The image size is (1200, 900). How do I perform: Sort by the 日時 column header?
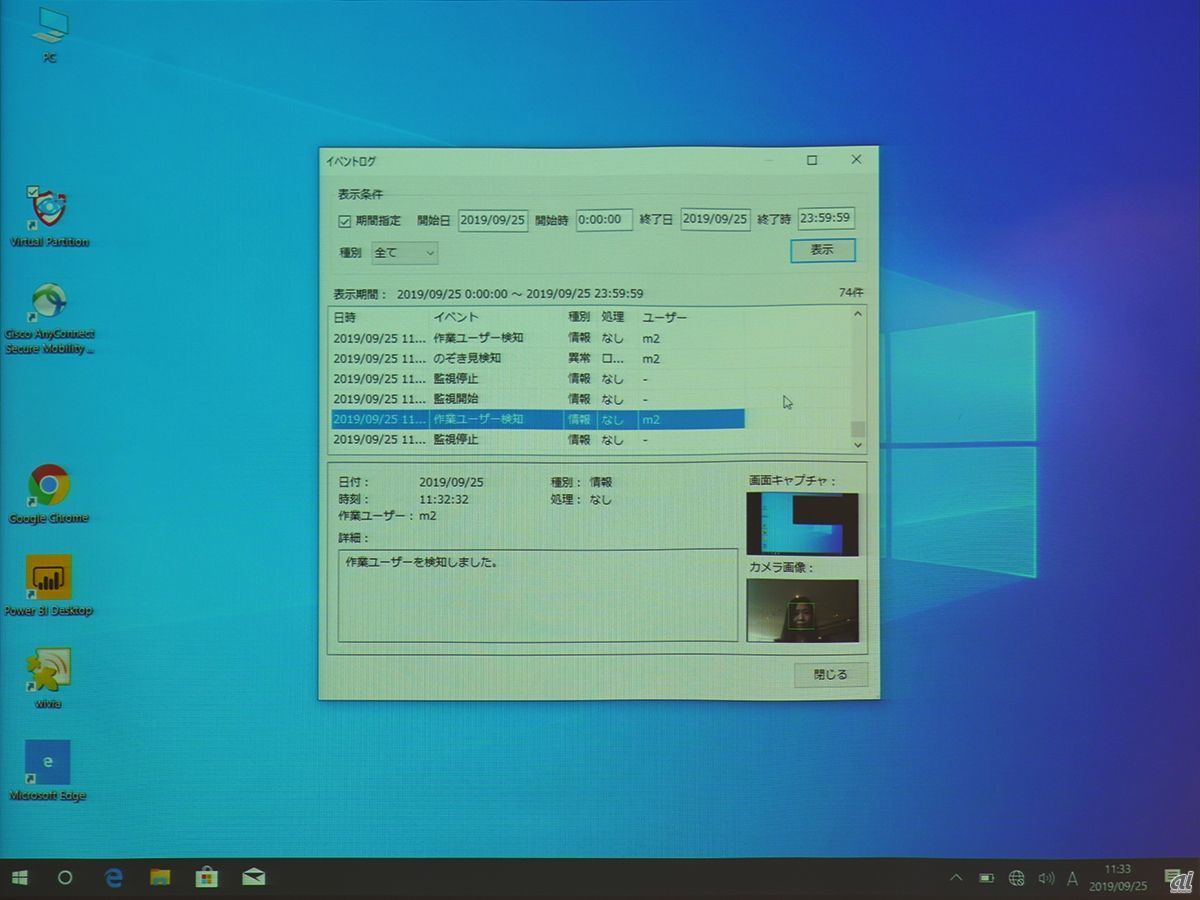tap(345, 317)
